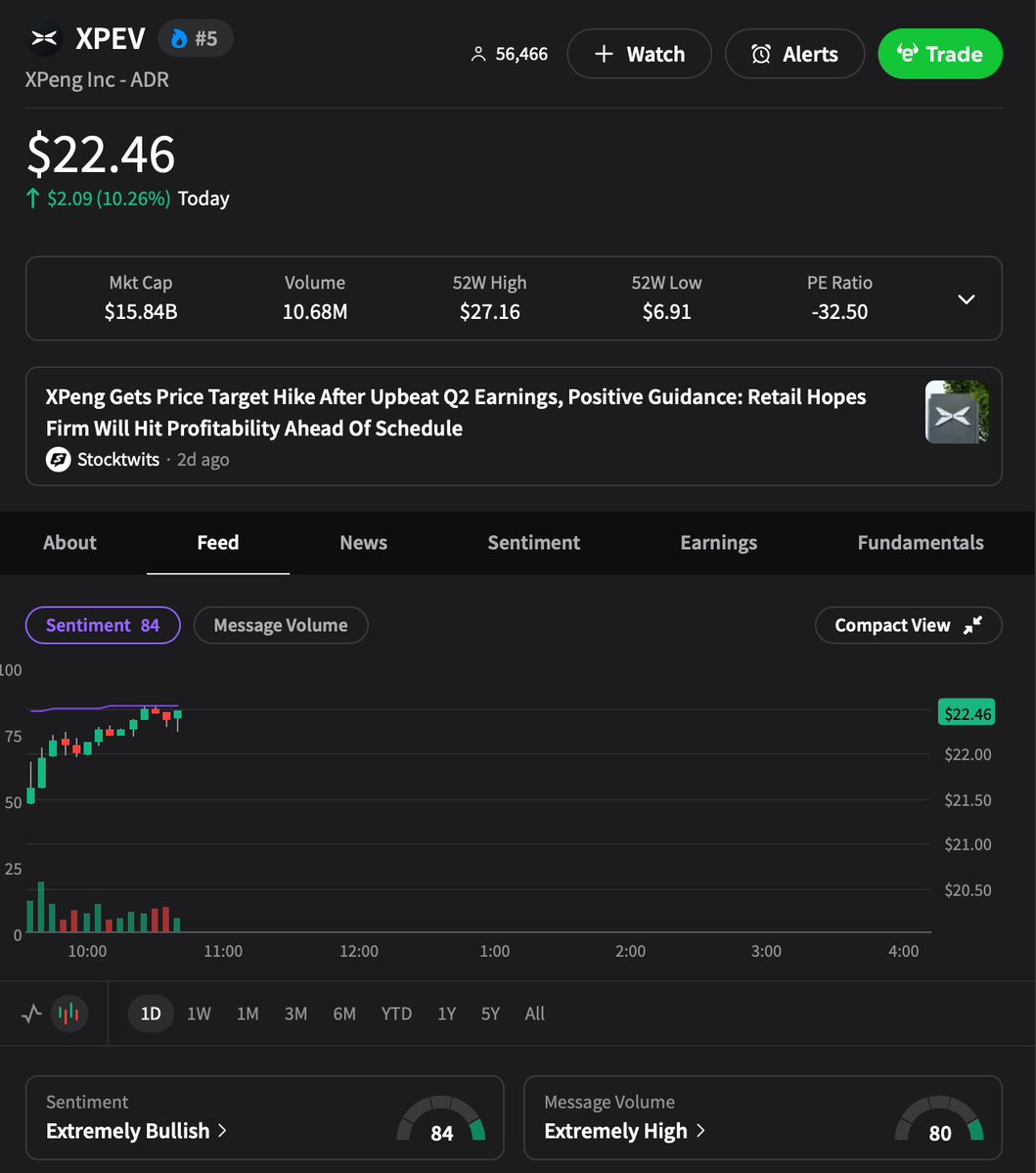Click the XPeng logo icon beside XPEV
This screenshot has height=1173, width=1036.
pyautogui.click(x=44, y=38)
